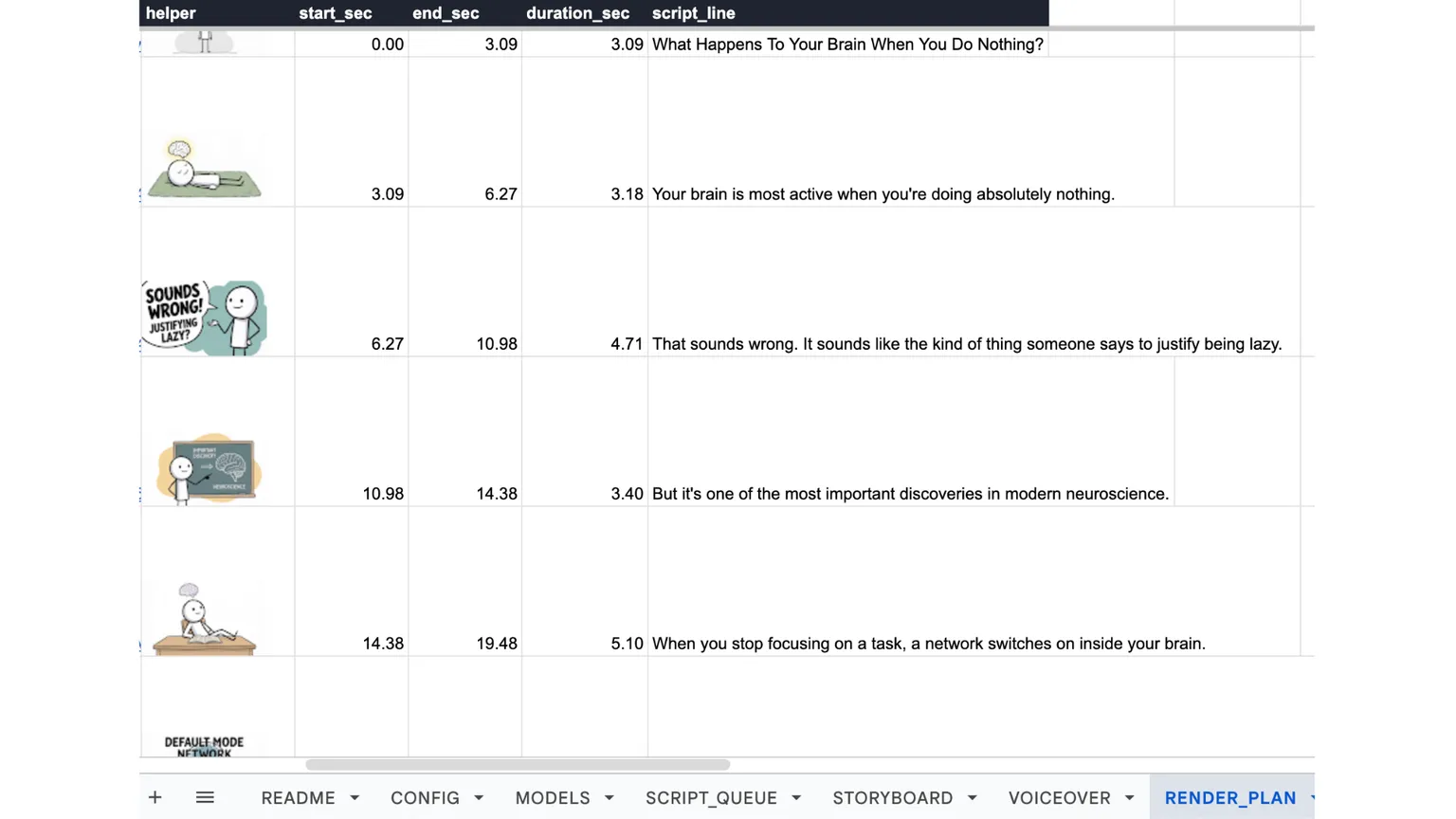1456x819 pixels.
Task: Select duration_sec cell with value 3.18
Action: point(585,132)
